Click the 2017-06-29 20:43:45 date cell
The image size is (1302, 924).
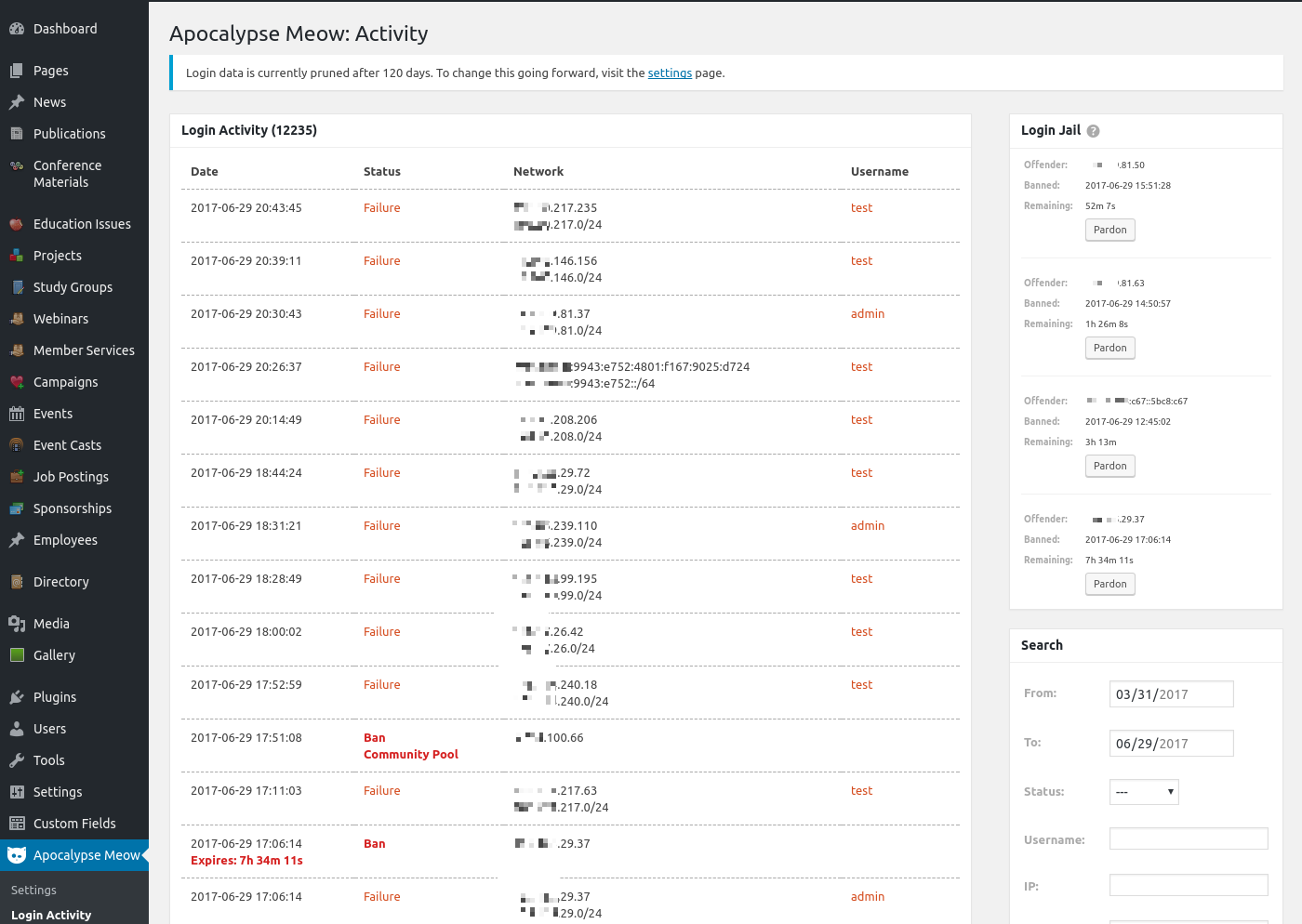coord(246,208)
